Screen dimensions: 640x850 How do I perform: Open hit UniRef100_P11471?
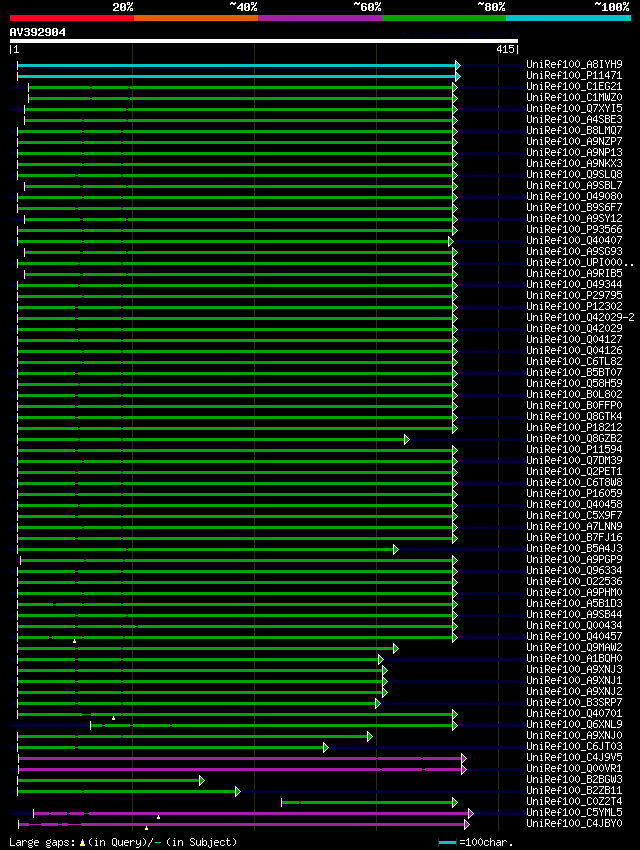pos(574,75)
